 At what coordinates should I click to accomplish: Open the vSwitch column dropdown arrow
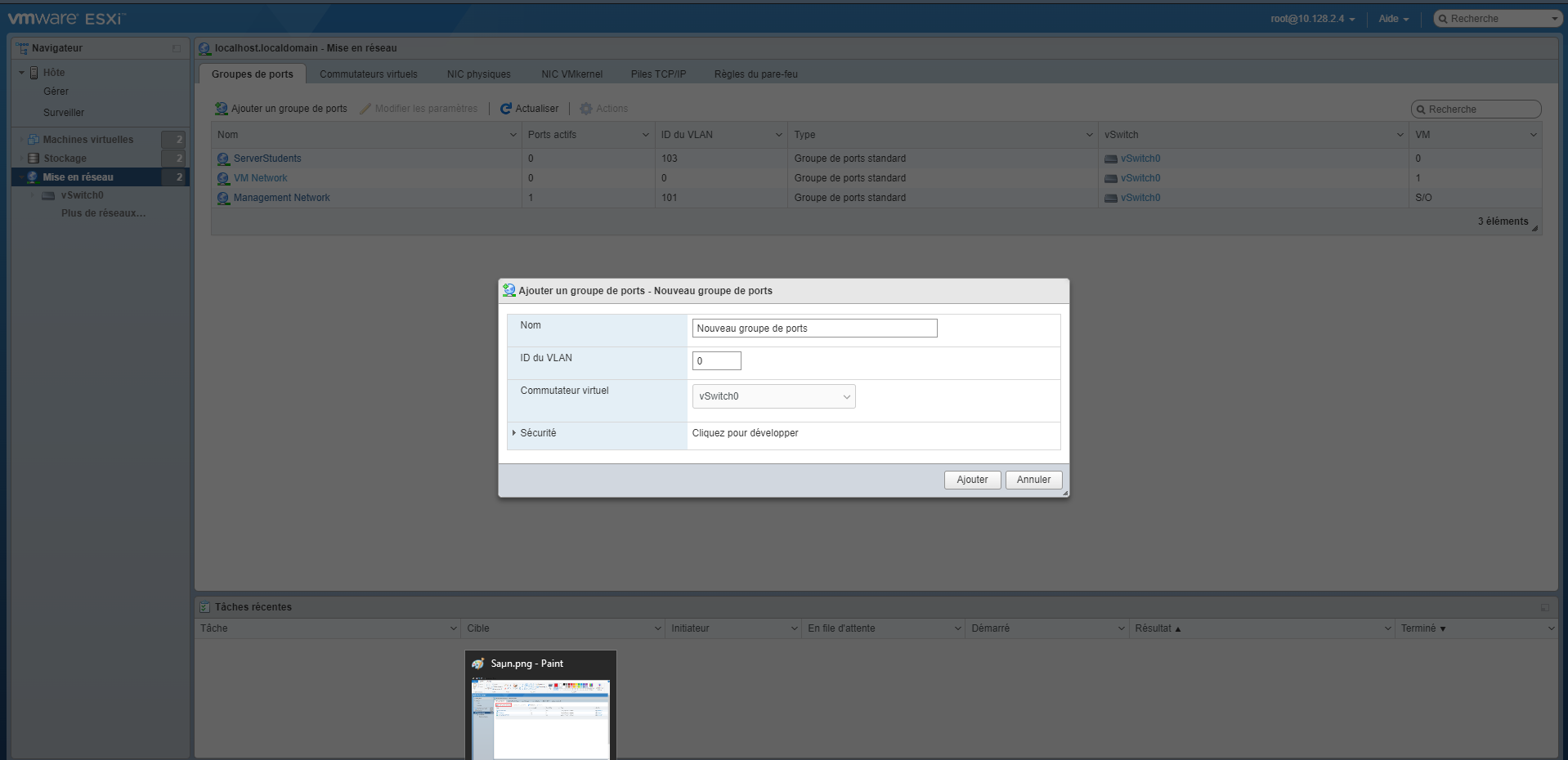pos(1400,135)
